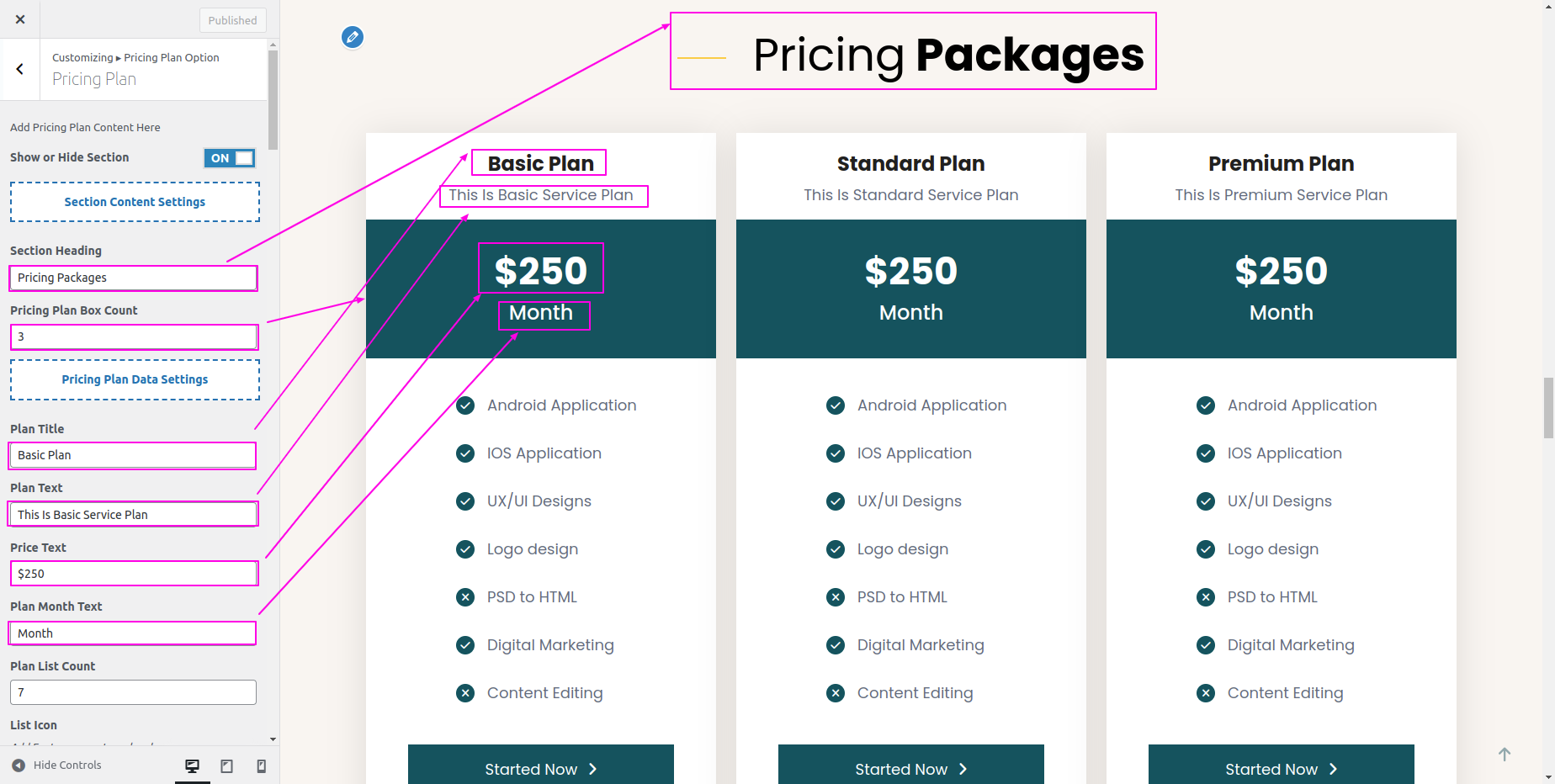Screen dimensions: 1555x784
Task: Click Started Now button in Basic Plan
Action: click(541, 765)
